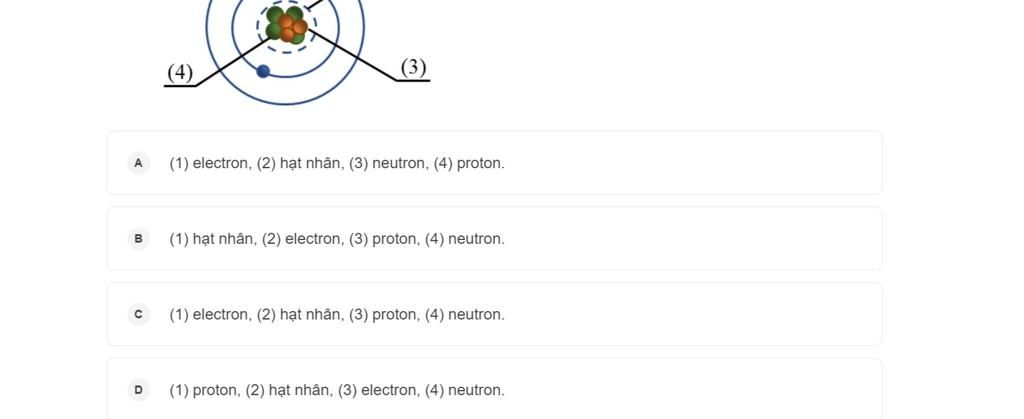The width and height of the screenshot is (1024, 419).
Task: Click the (3) label in the diagram
Action: coord(414,67)
